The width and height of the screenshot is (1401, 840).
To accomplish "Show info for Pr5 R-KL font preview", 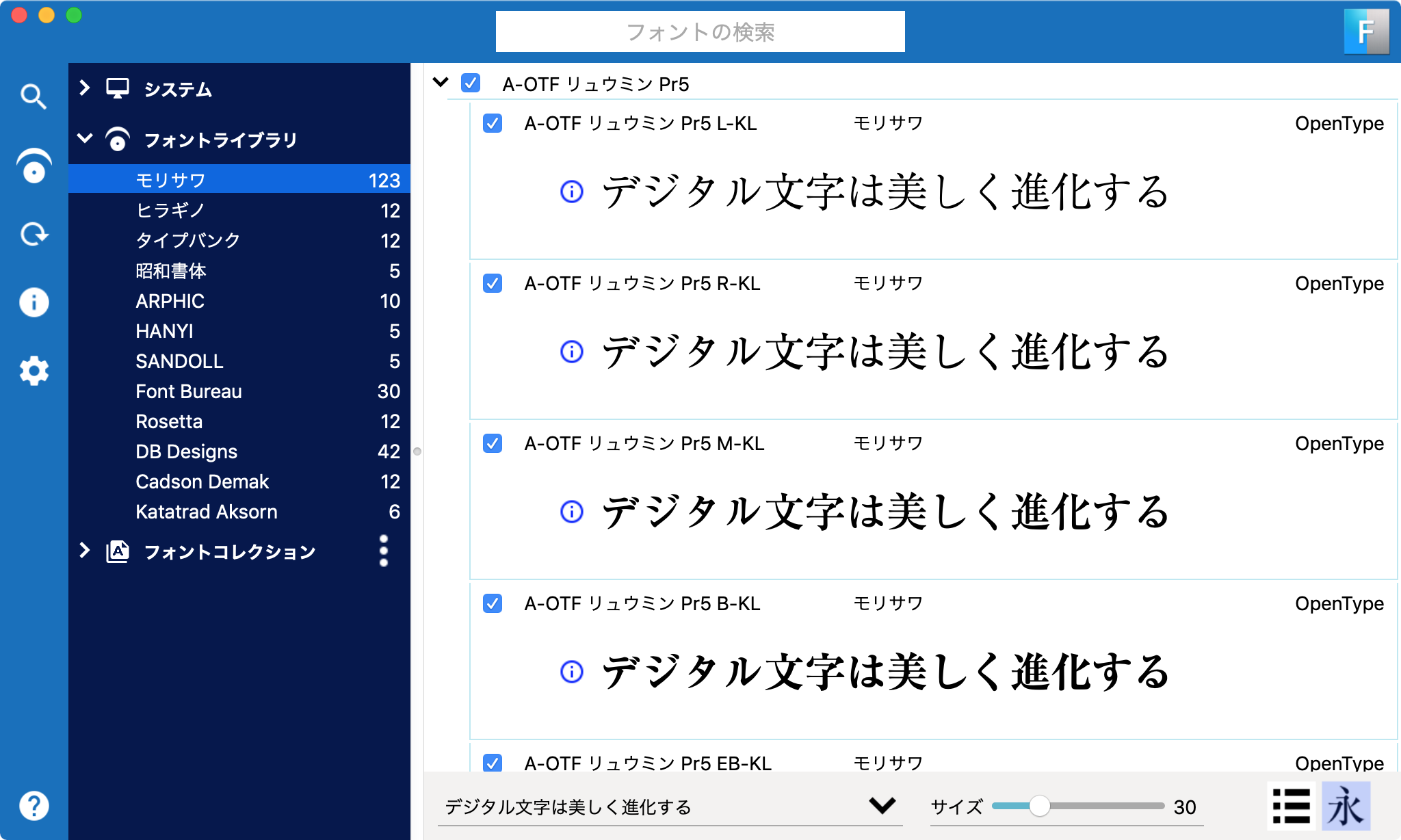I will 572,352.
